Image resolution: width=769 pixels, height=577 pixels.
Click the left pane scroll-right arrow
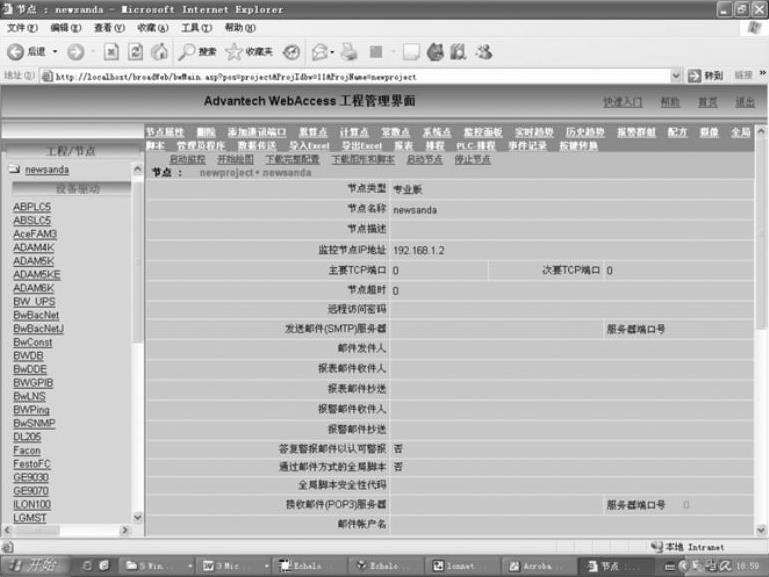(x=124, y=530)
